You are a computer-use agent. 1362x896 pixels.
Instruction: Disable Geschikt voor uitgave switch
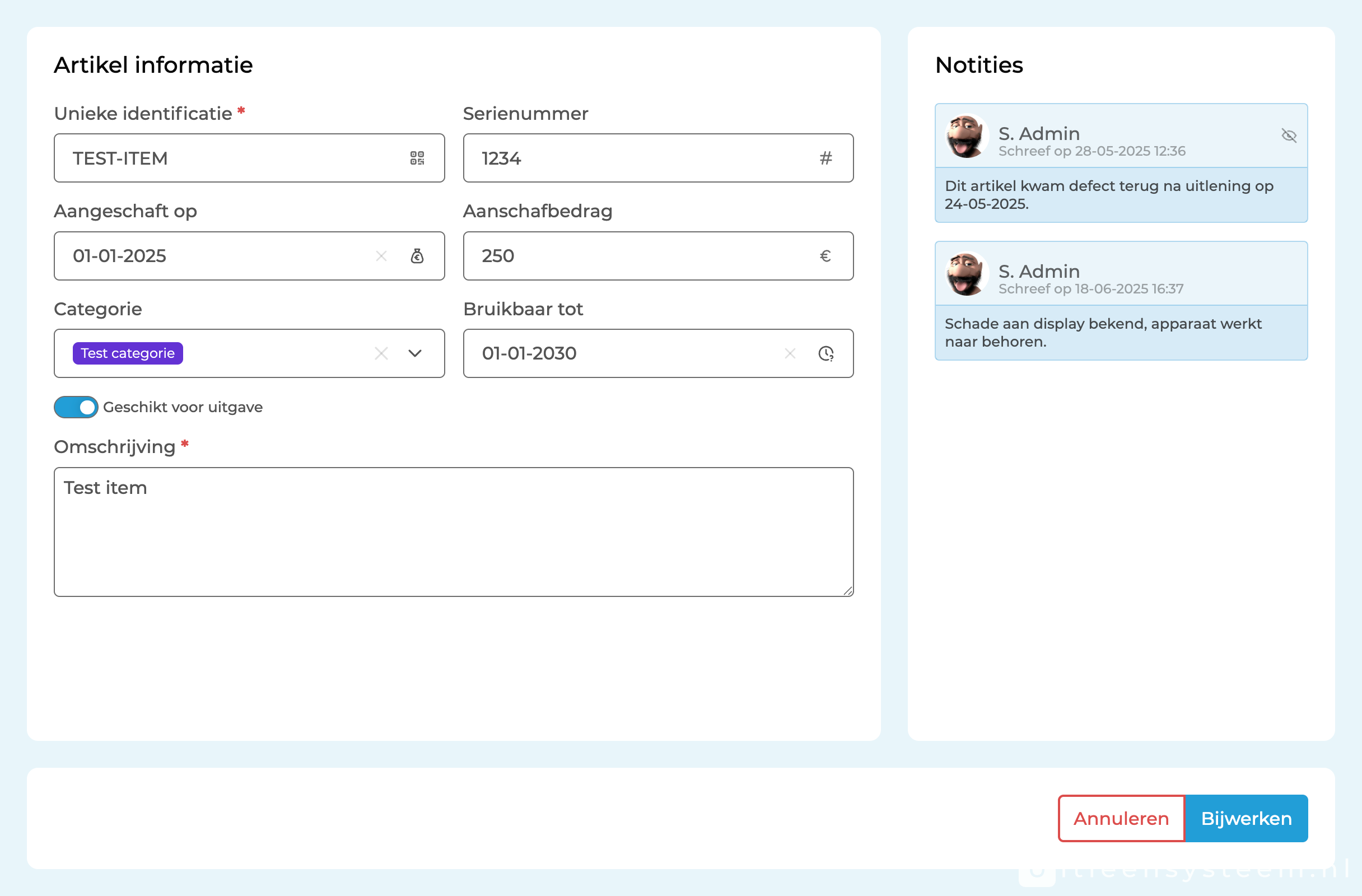[x=76, y=407]
